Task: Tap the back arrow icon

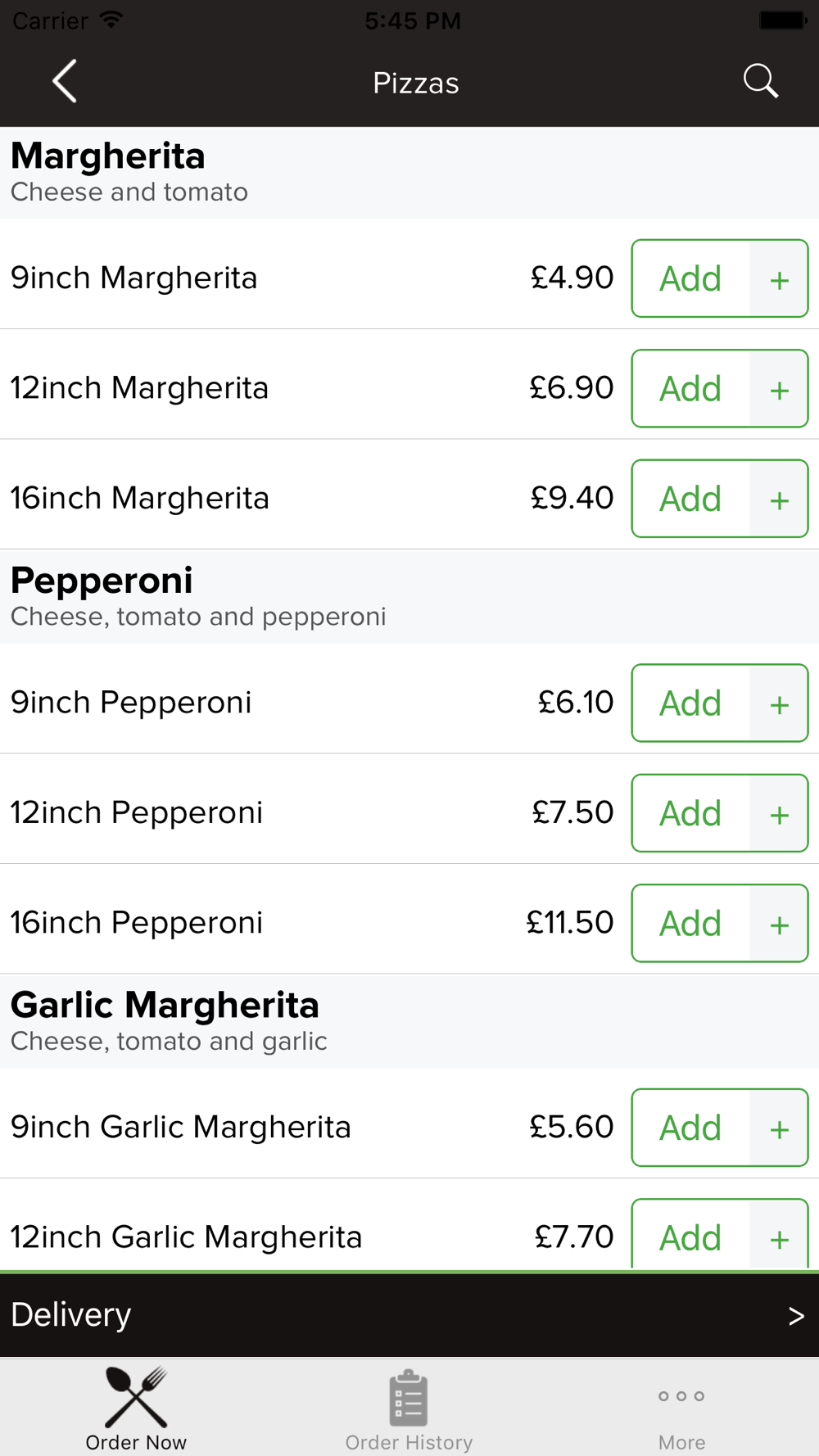Action: 65,81
